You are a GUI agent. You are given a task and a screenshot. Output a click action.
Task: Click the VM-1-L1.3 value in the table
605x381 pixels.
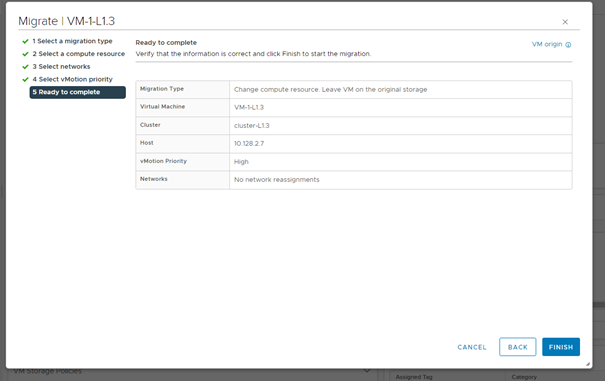[249, 107]
